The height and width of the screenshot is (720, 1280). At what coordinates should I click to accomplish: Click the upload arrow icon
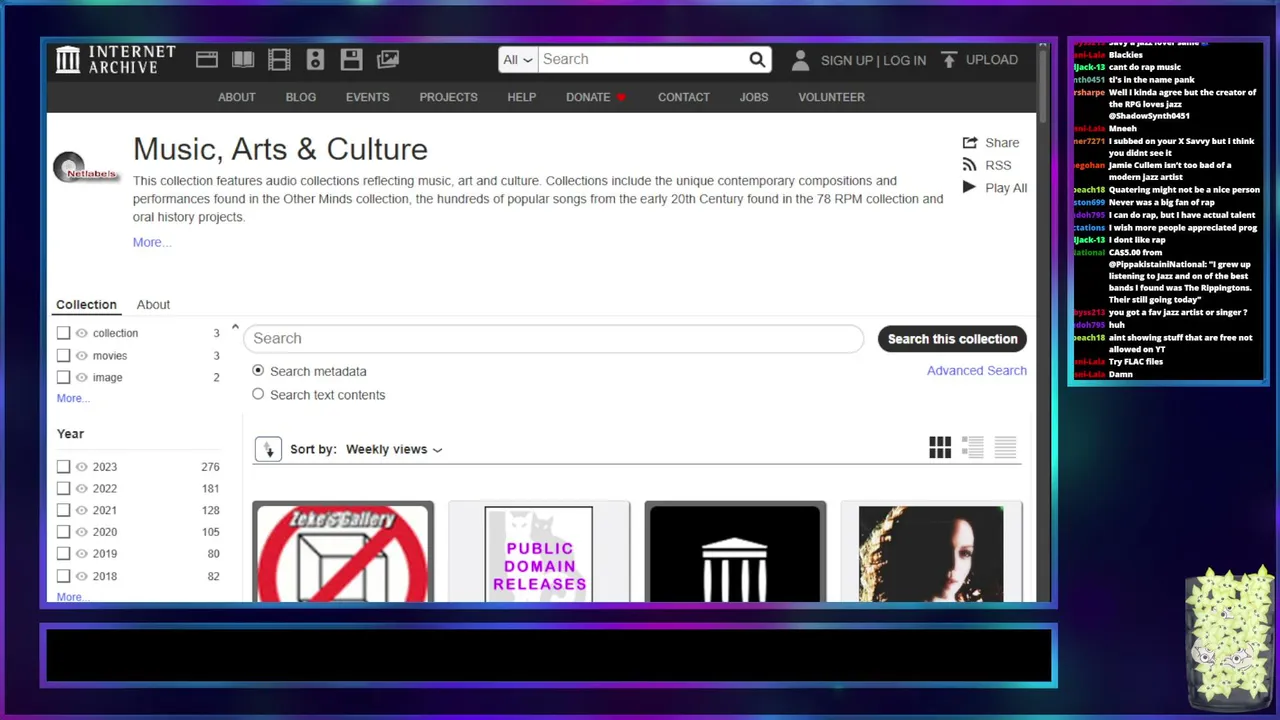[x=949, y=60]
